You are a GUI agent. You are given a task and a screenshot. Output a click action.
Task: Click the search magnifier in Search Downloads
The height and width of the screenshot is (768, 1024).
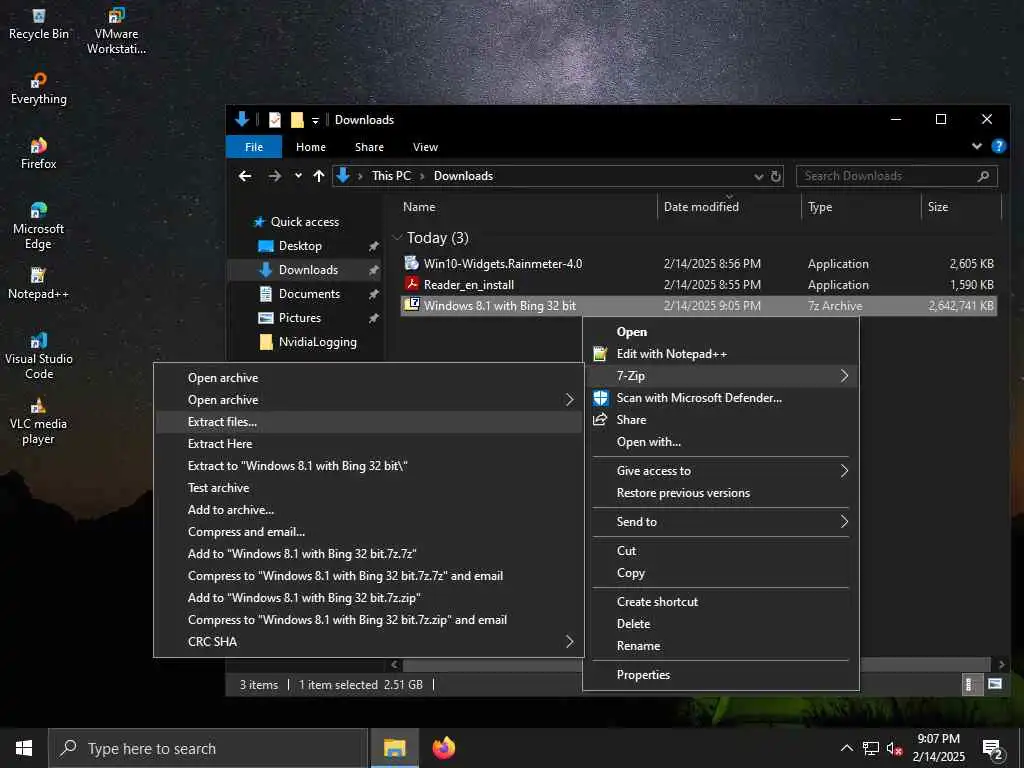[984, 176]
